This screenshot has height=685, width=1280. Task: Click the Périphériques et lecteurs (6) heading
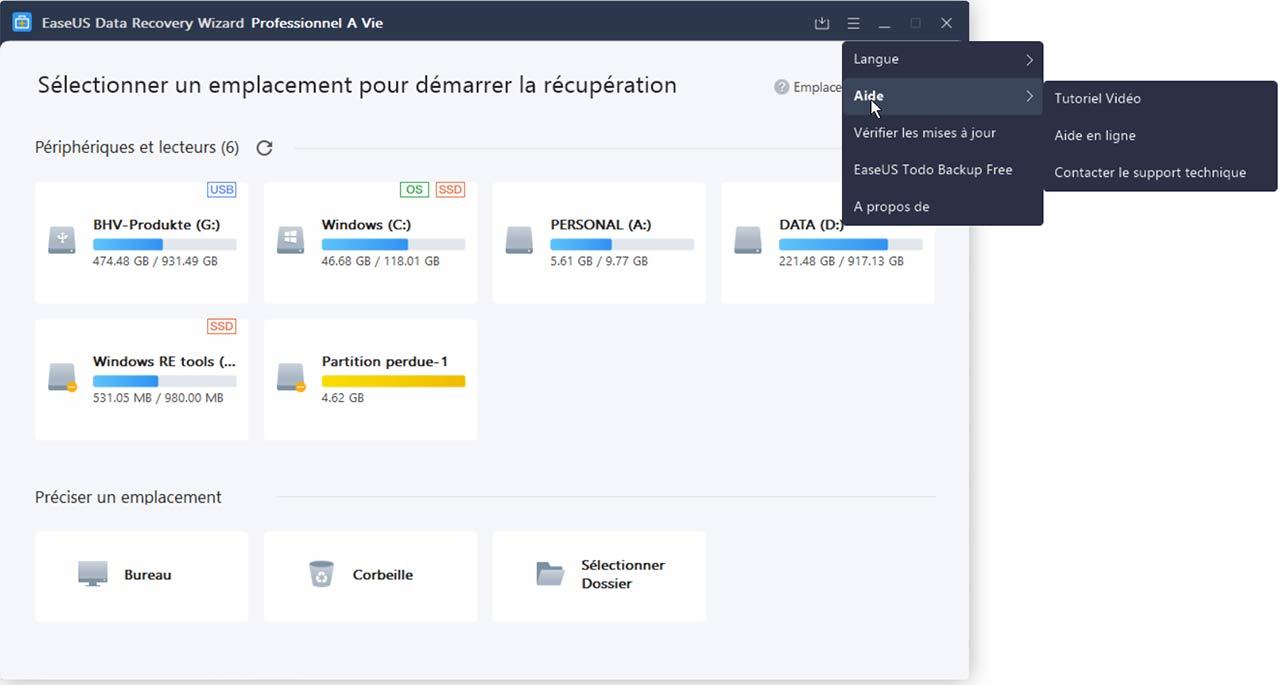tap(137, 148)
